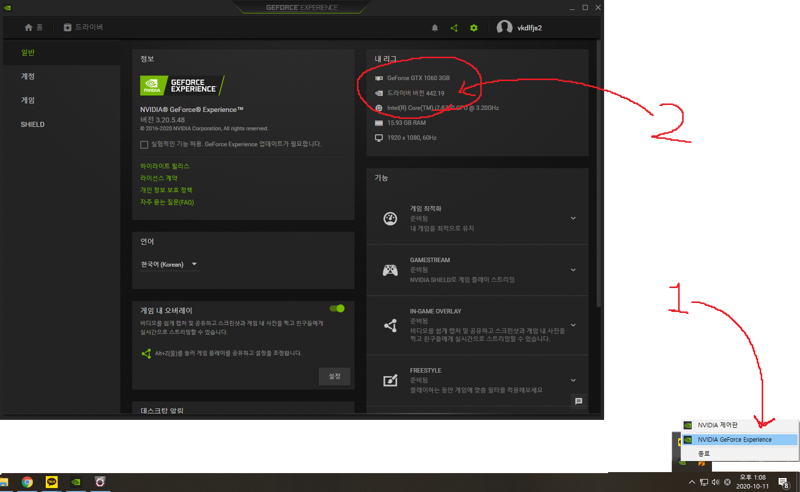Select 일반 in the sidebar
Screen dimensions: 800x492
click(x=62, y=53)
